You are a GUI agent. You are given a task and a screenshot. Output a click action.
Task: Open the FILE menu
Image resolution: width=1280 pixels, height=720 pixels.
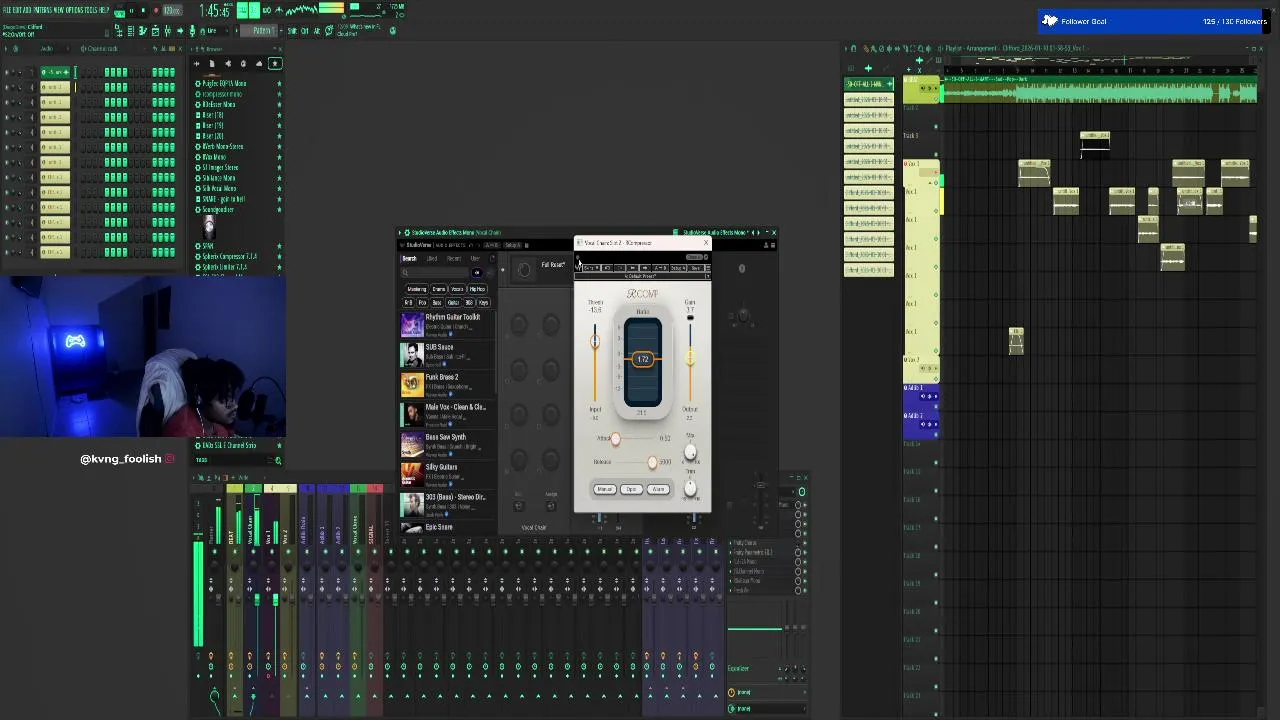[x=8, y=10]
